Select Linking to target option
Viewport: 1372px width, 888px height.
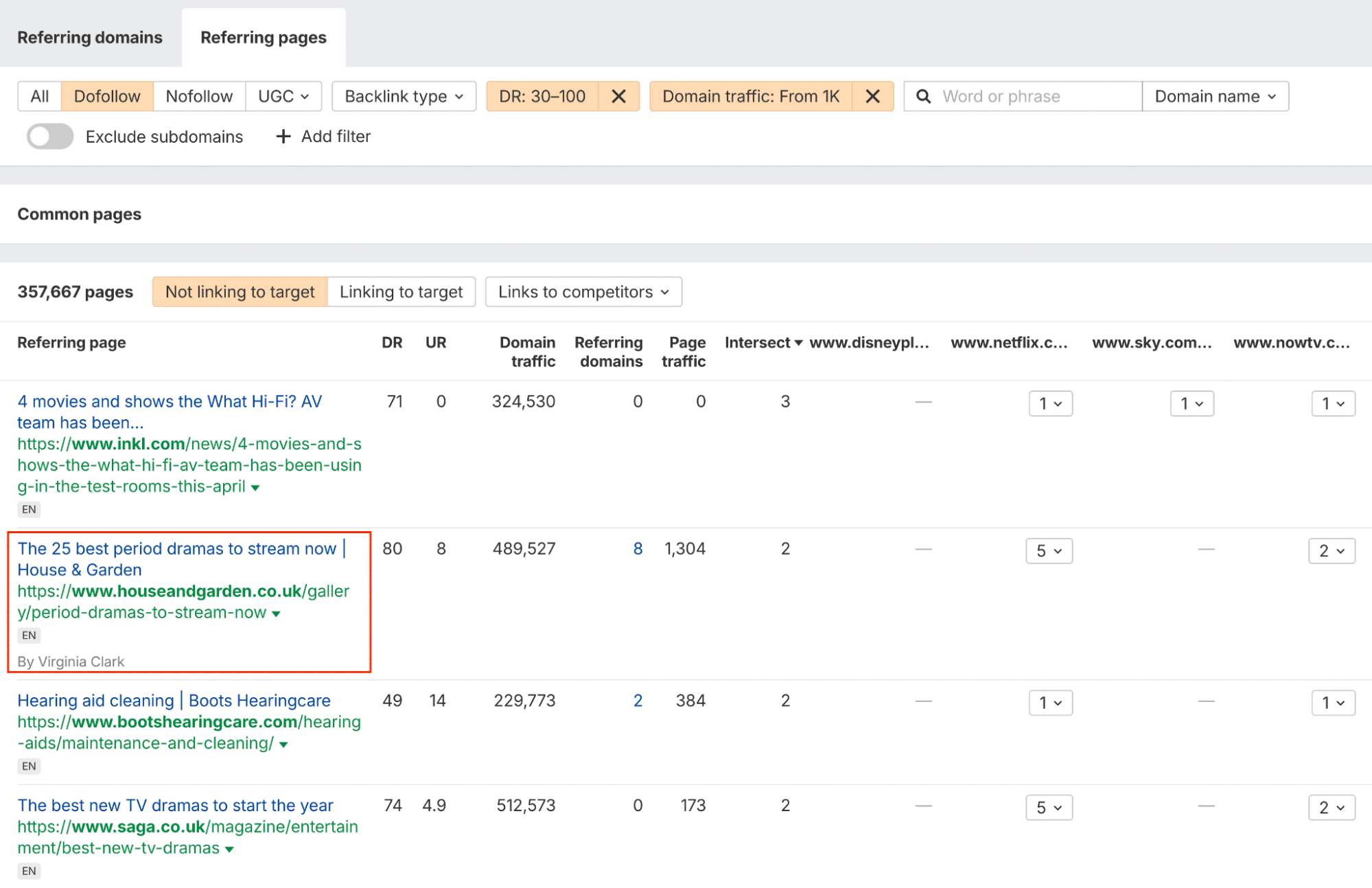[x=401, y=292]
